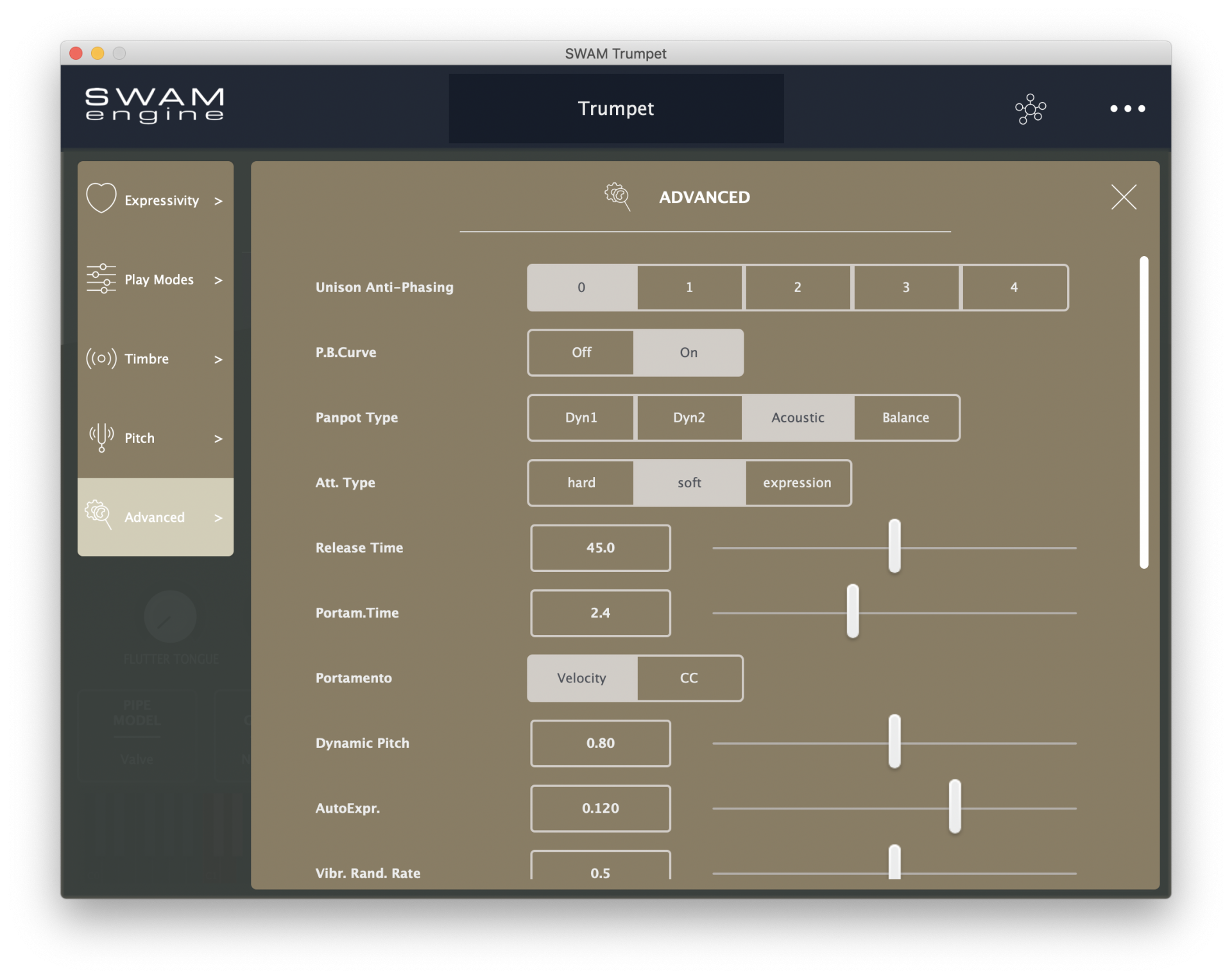Expand Pitch section chevron

click(x=218, y=438)
